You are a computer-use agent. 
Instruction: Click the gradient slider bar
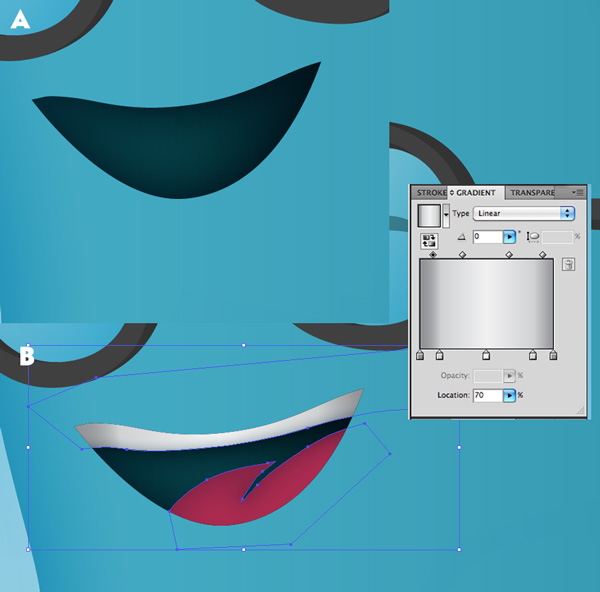coord(486,304)
